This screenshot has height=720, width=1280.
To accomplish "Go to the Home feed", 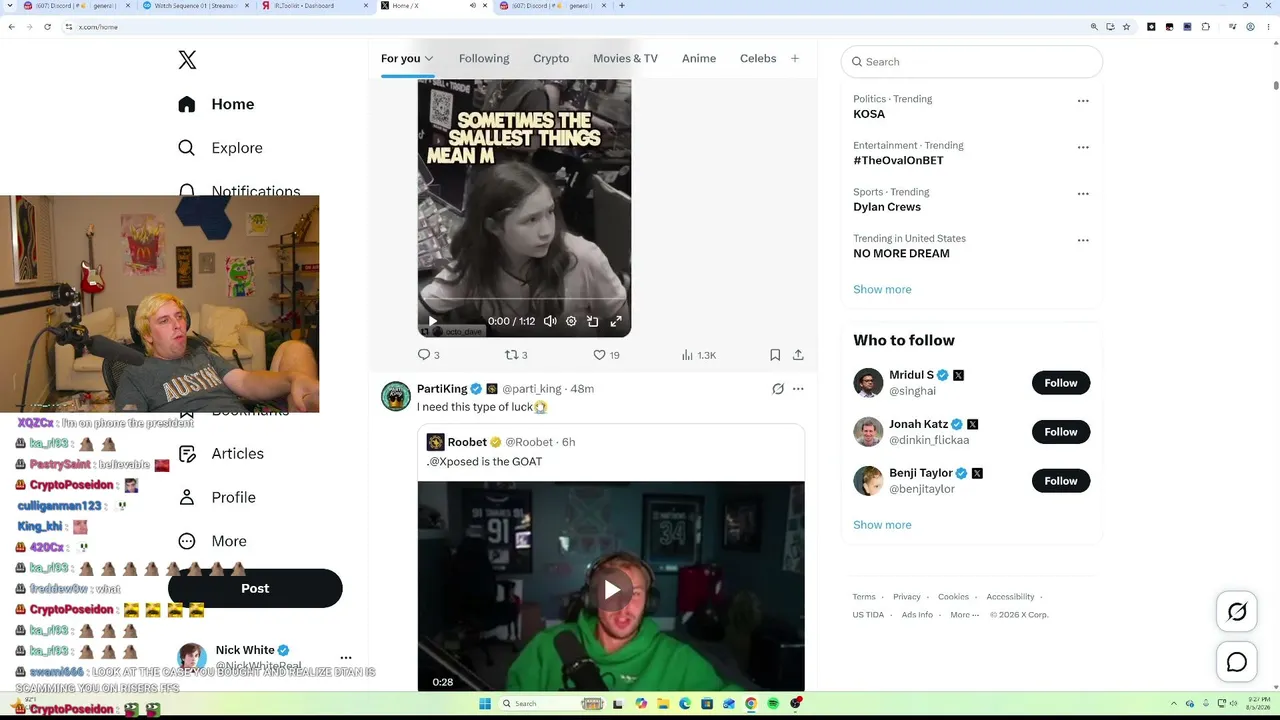I will tap(217, 104).
